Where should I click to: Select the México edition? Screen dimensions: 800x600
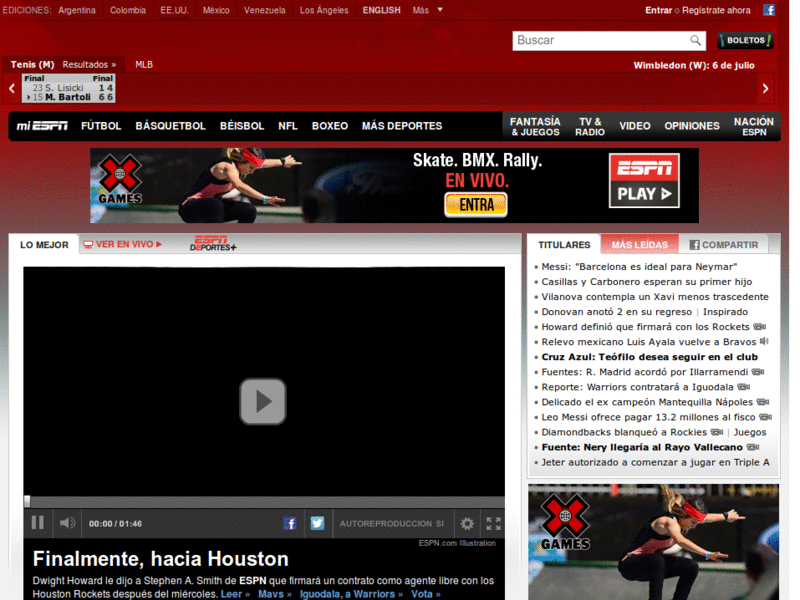point(216,10)
